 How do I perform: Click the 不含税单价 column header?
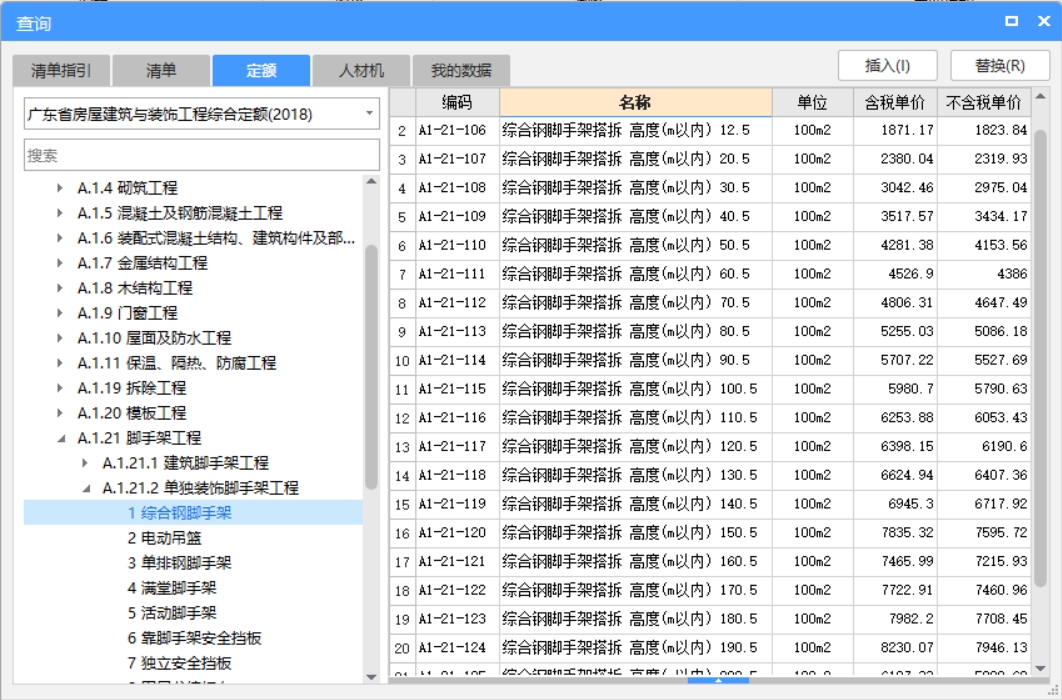tap(983, 102)
